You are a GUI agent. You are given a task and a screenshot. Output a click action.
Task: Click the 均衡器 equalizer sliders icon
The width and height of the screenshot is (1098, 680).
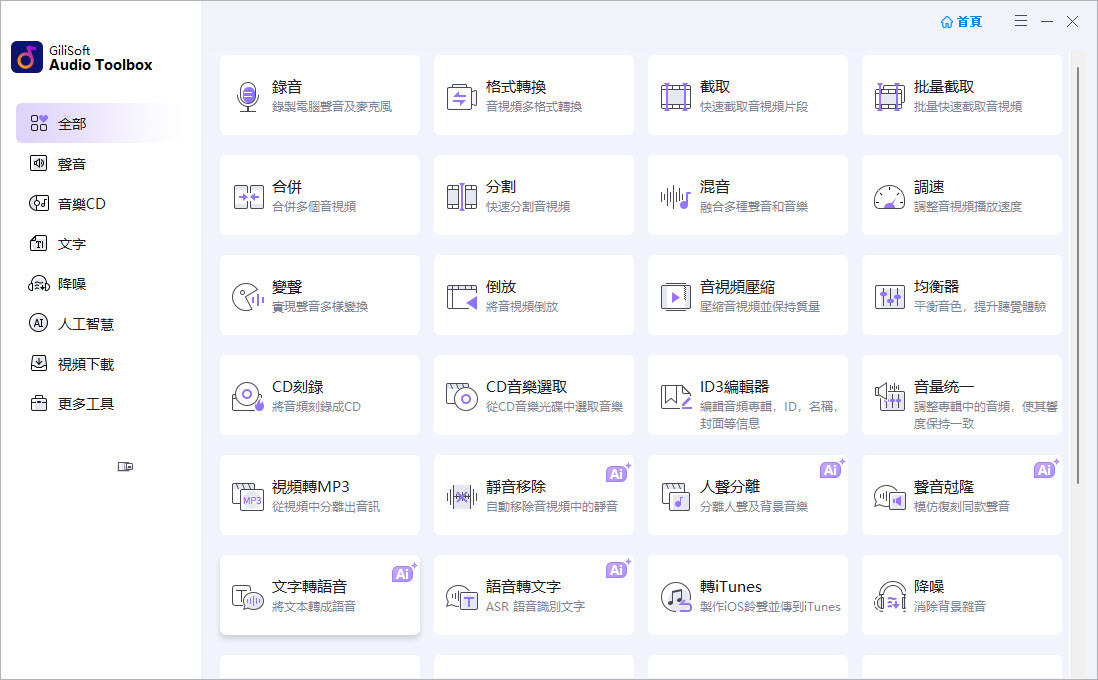889,296
